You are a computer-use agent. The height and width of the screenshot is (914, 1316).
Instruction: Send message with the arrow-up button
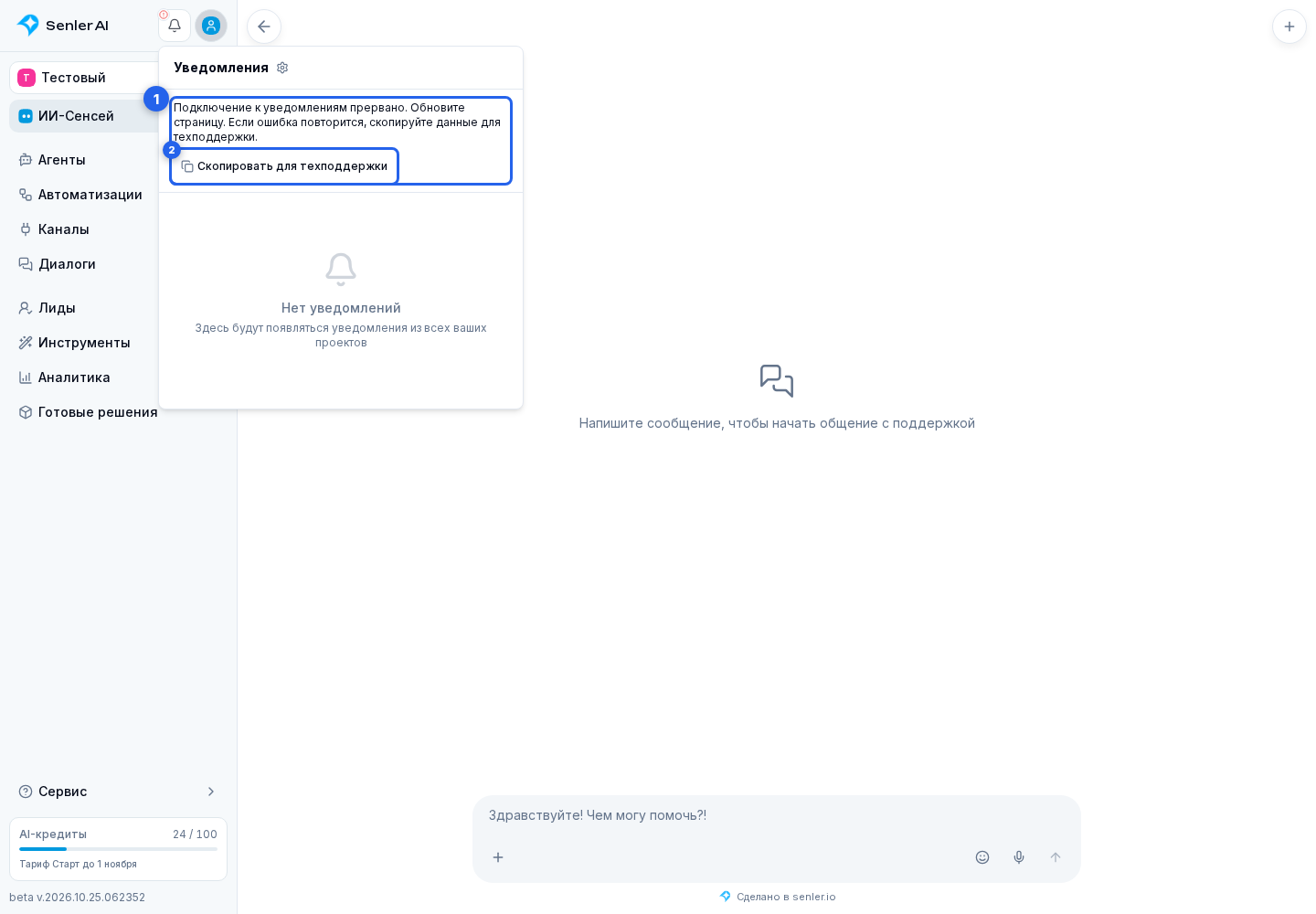[1056, 857]
